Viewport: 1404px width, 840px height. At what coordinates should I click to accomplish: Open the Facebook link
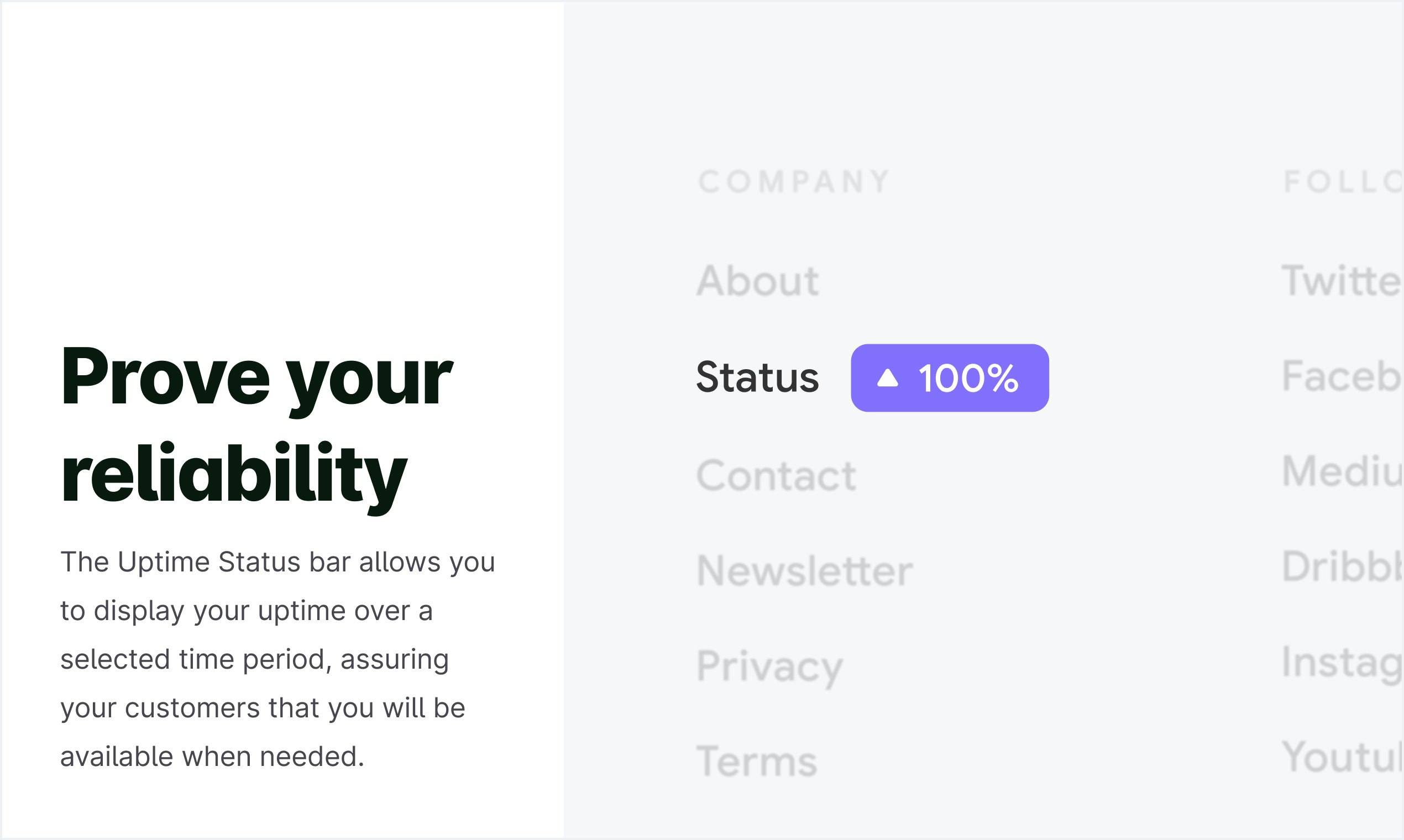pyautogui.click(x=1340, y=376)
